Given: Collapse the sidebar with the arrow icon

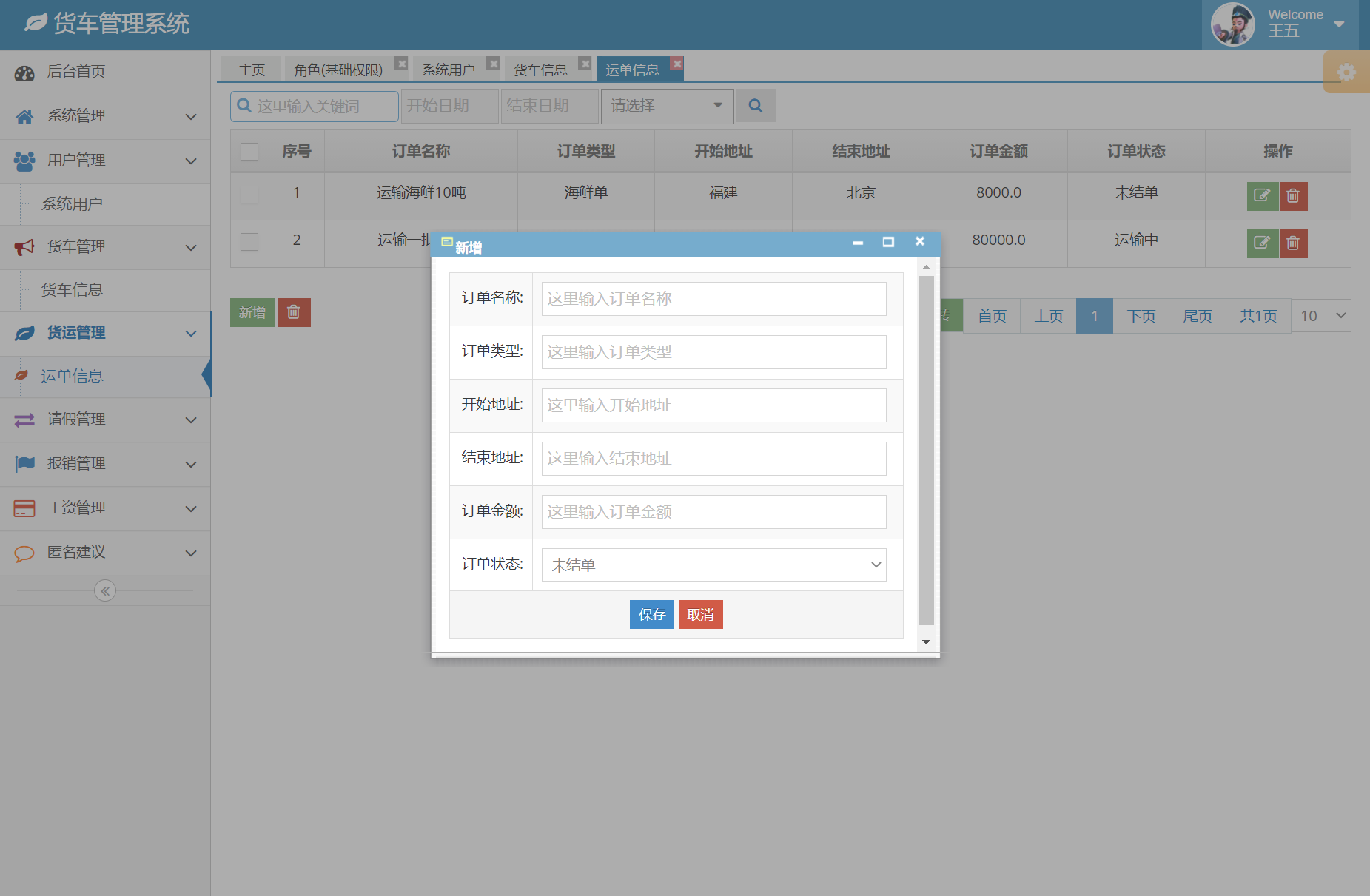Looking at the screenshot, I should point(104,590).
